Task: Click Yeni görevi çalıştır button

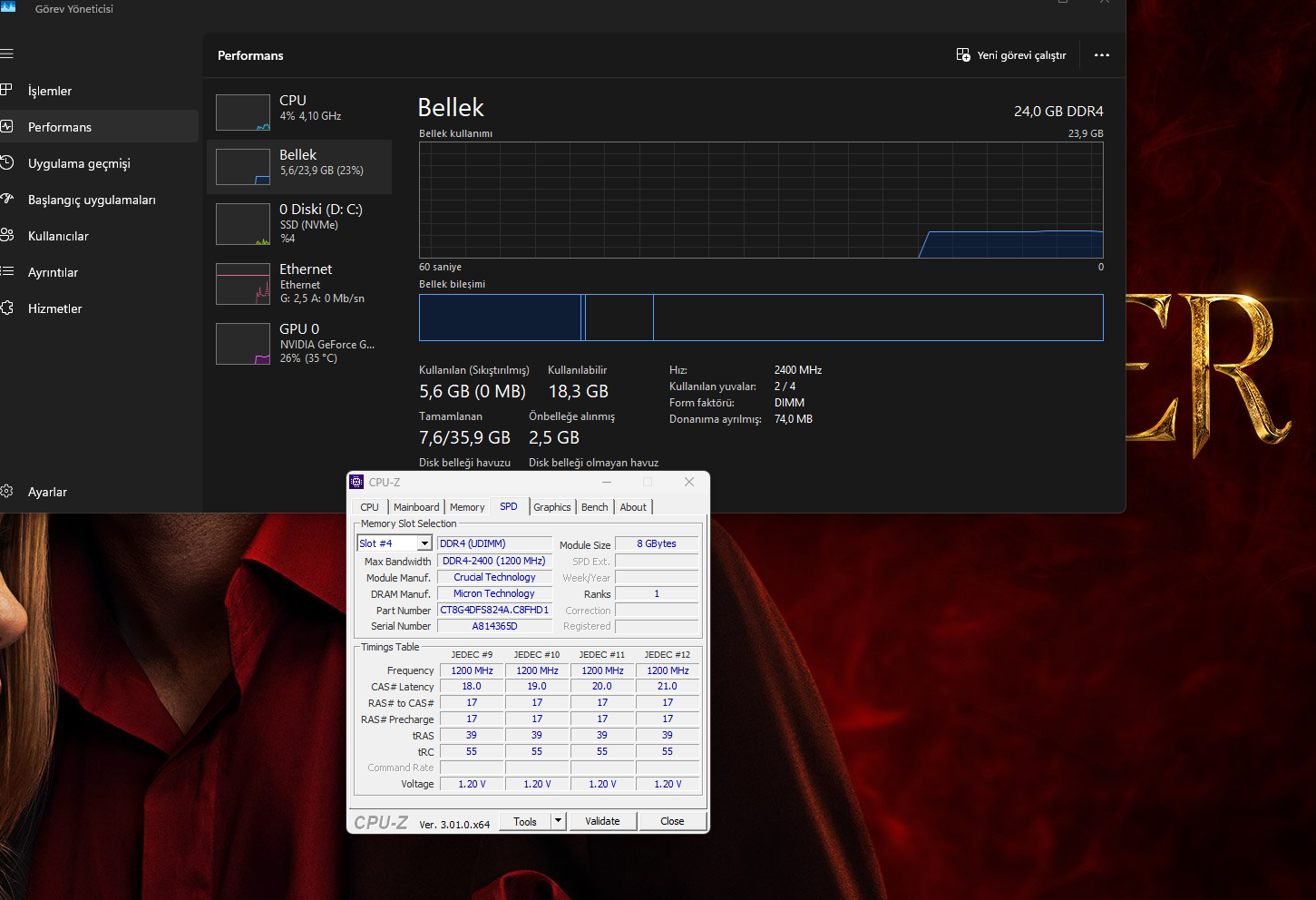Action: tap(1011, 55)
